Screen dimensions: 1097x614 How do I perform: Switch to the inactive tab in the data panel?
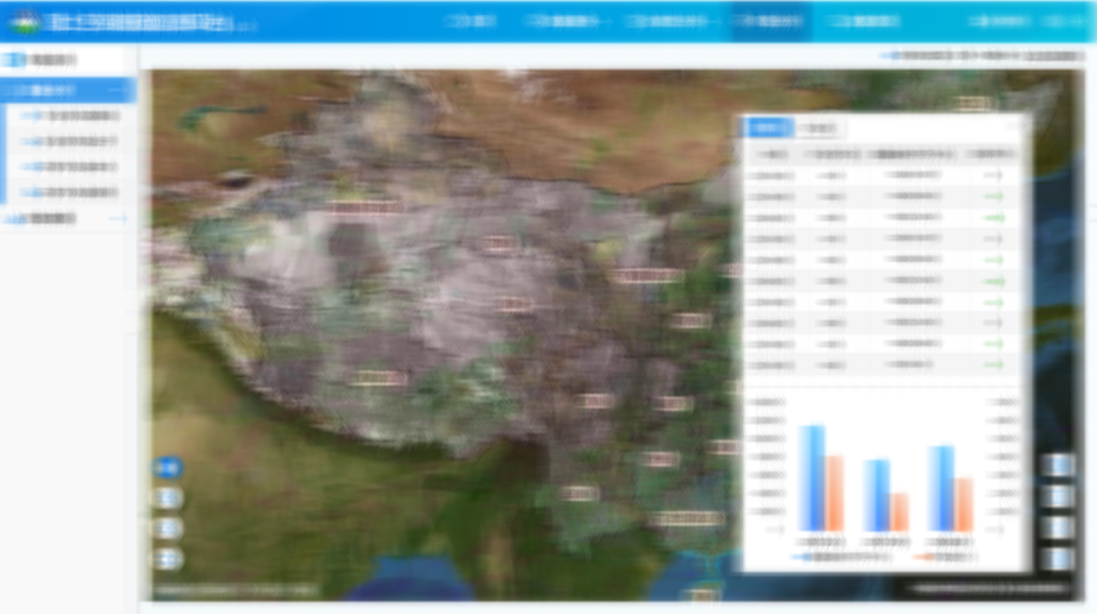(819, 128)
